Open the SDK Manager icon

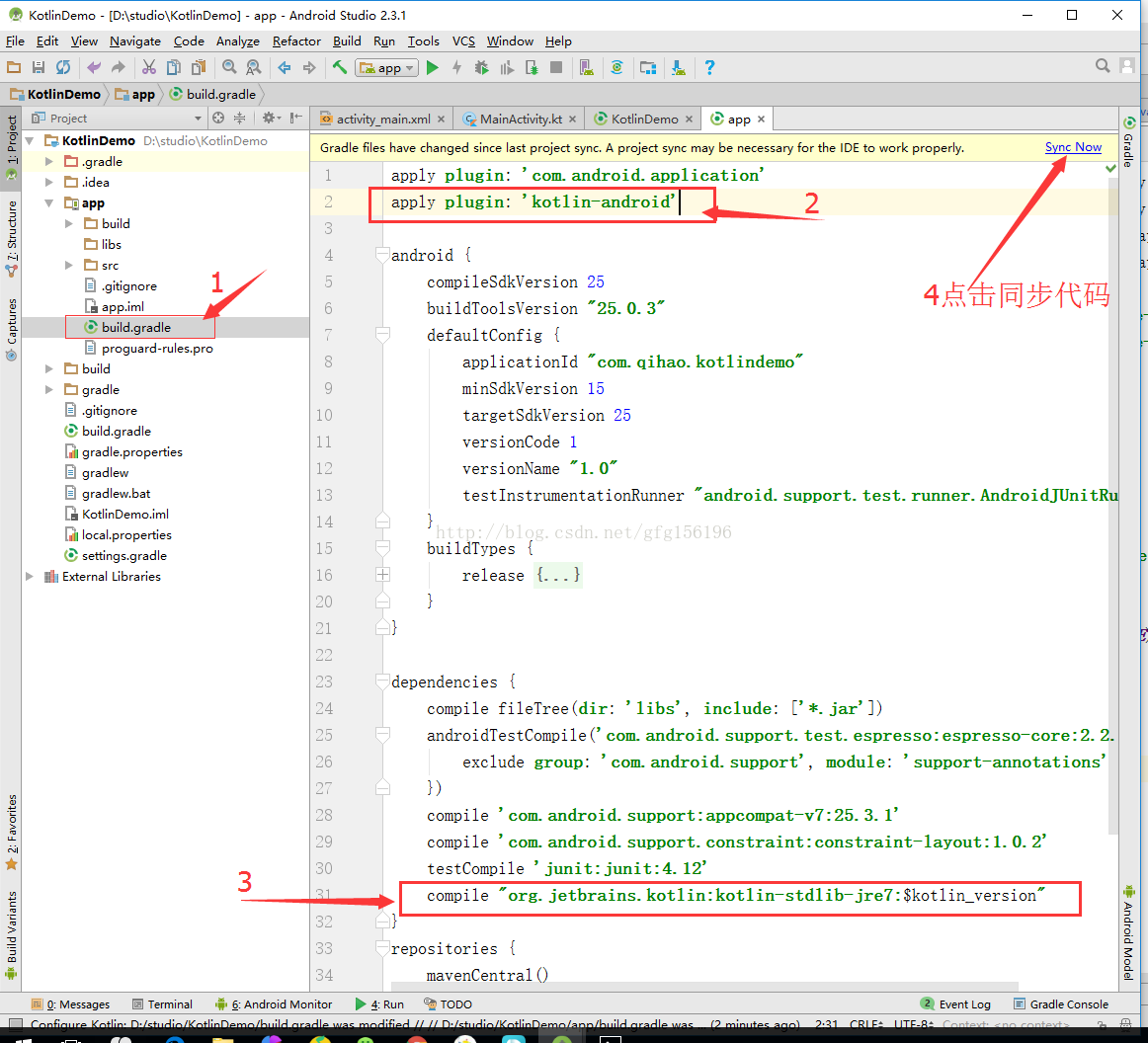point(679,67)
